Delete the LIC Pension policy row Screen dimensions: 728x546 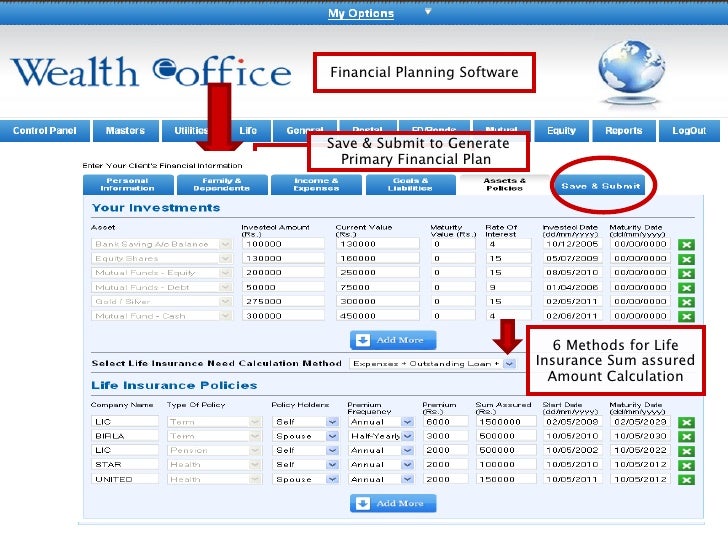coord(686,451)
